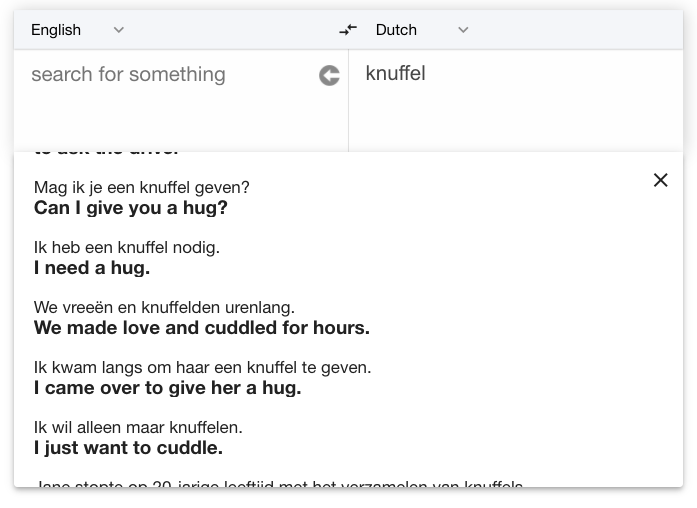Click the swap languages arrows icon
This screenshot has height=508, width=697.
pos(348,30)
